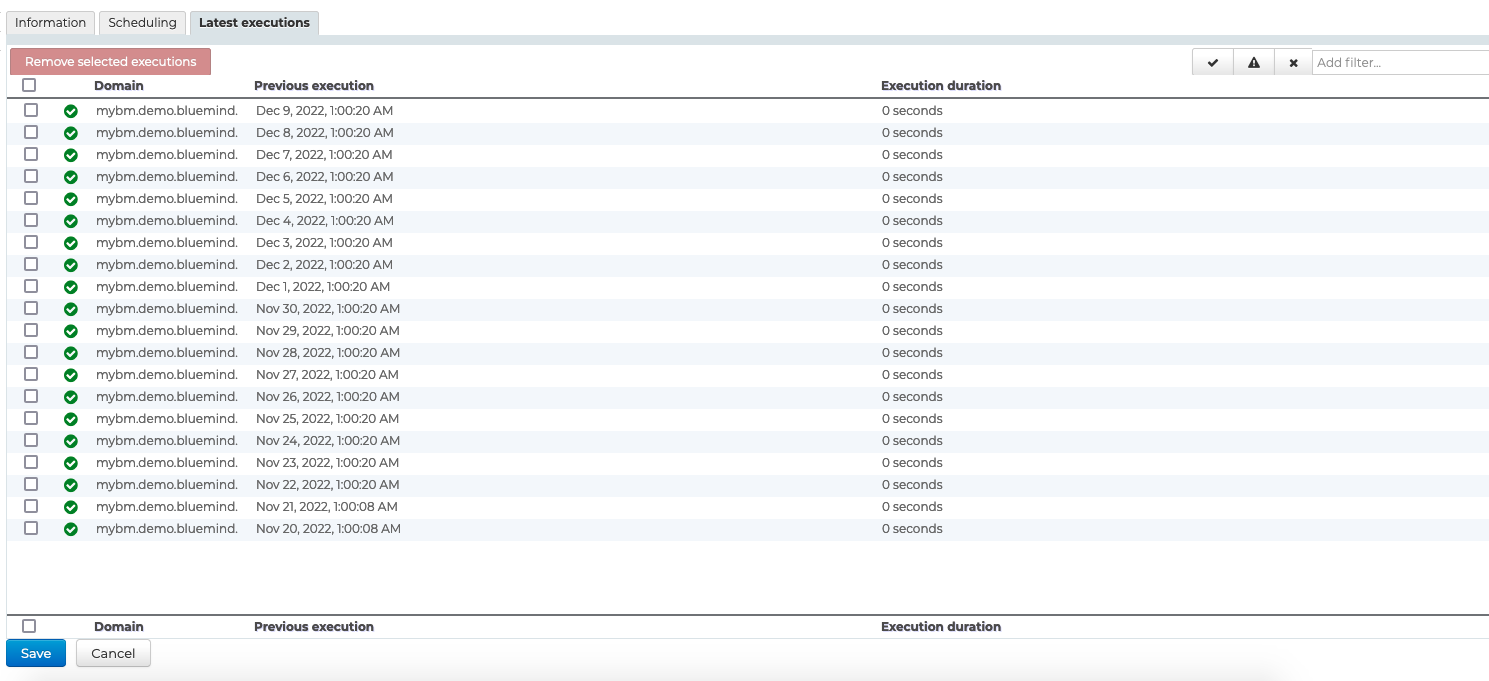Click green status icon for Nov 20 execution
The height and width of the screenshot is (681, 1489).
71,529
